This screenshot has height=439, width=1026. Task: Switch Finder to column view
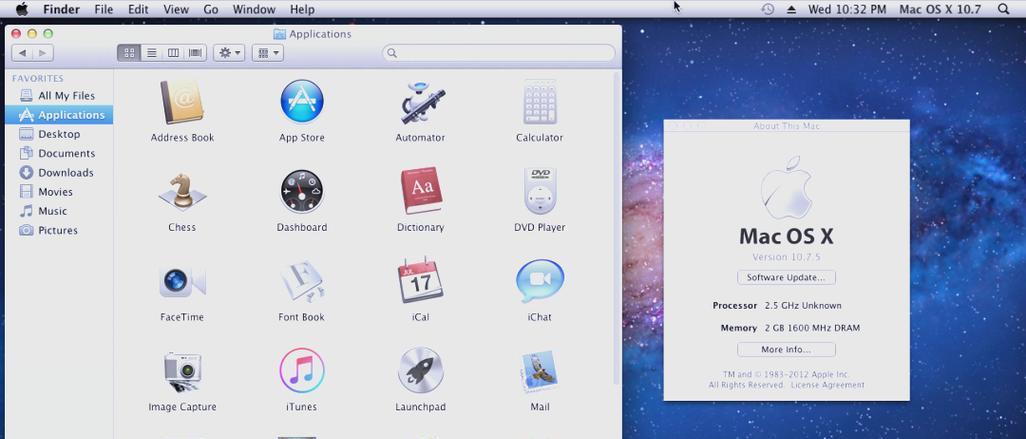pos(173,53)
